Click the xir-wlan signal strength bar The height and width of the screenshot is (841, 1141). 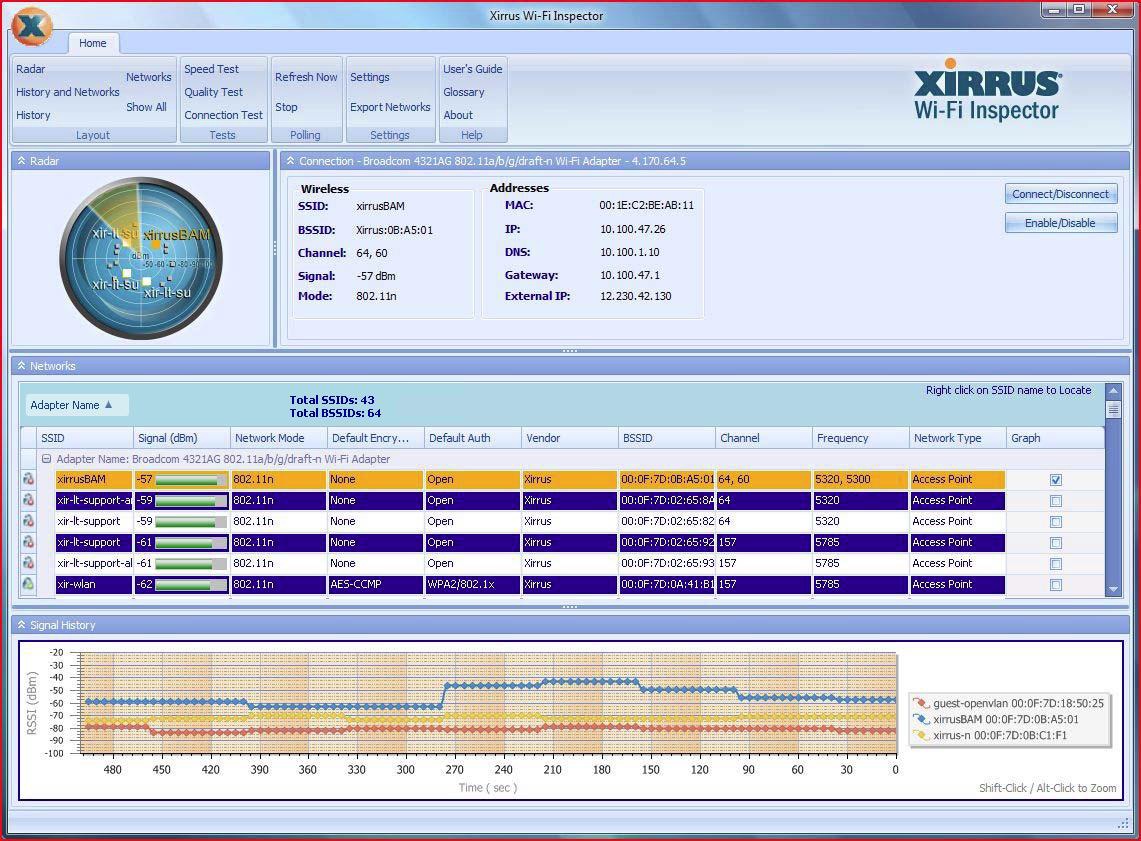coord(191,585)
